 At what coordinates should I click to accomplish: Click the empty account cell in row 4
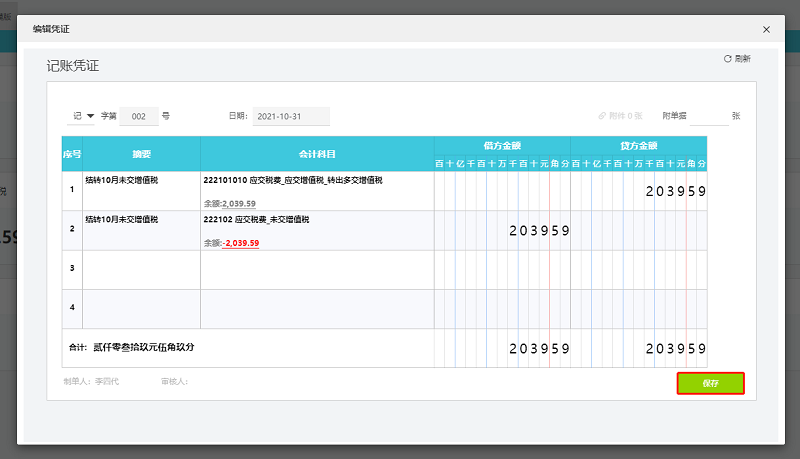(316, 308)
